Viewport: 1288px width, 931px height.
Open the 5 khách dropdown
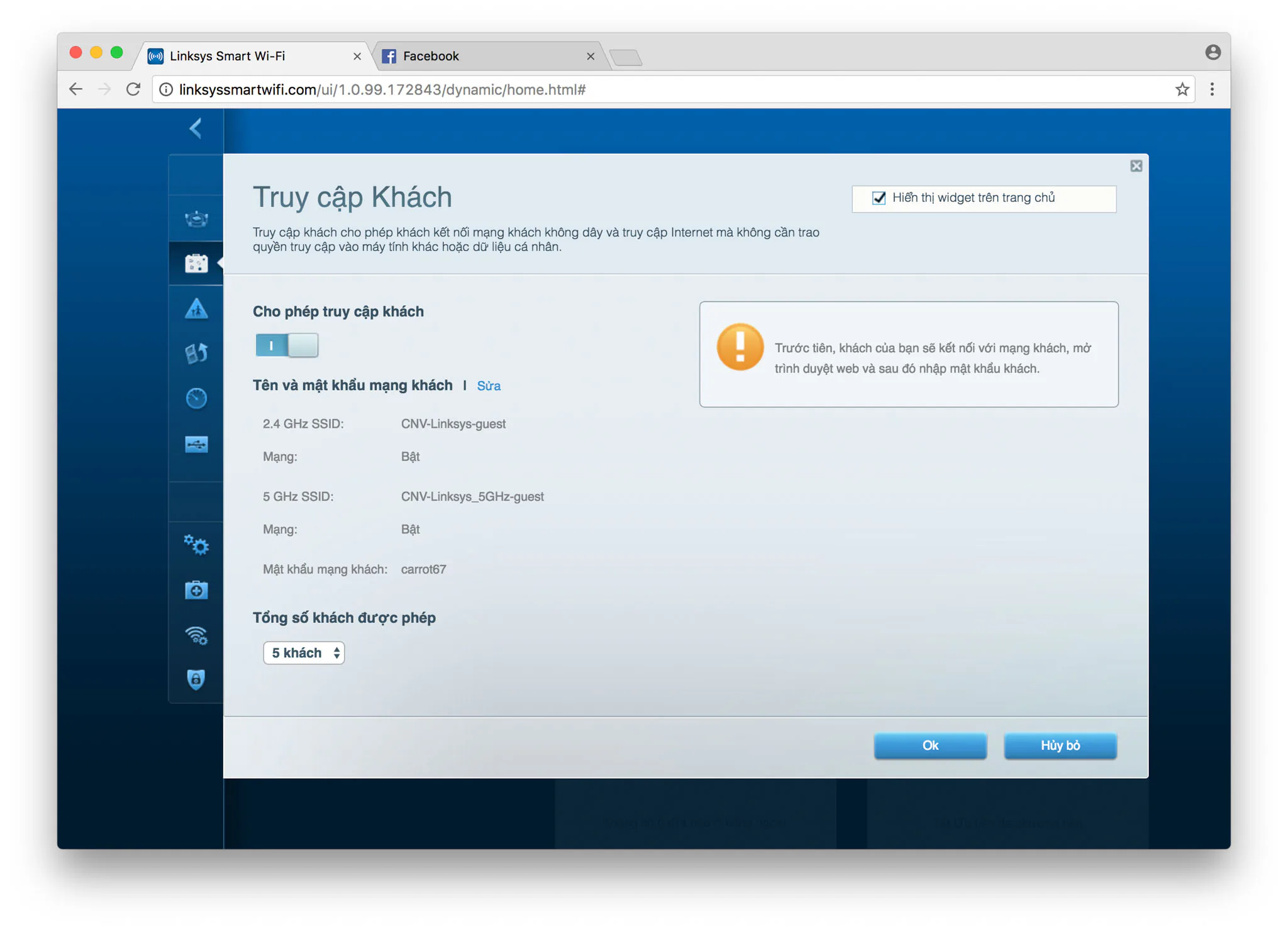(x=304, y=653)
